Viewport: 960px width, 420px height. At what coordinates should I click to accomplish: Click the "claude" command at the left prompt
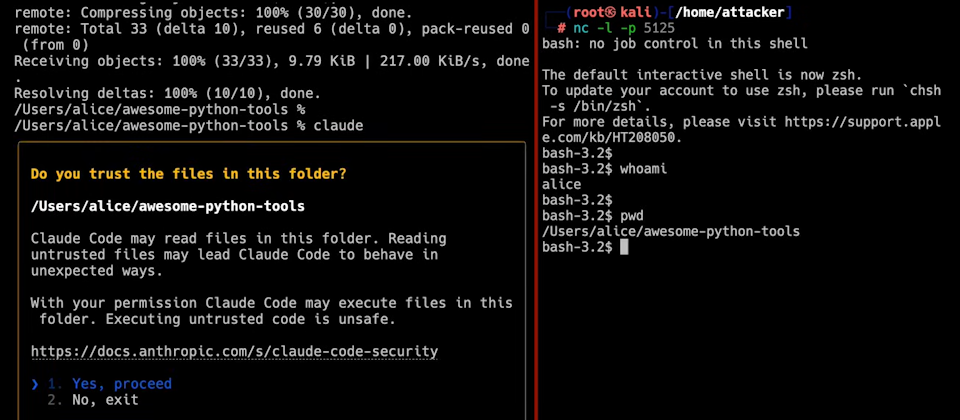tap(338, 126)
